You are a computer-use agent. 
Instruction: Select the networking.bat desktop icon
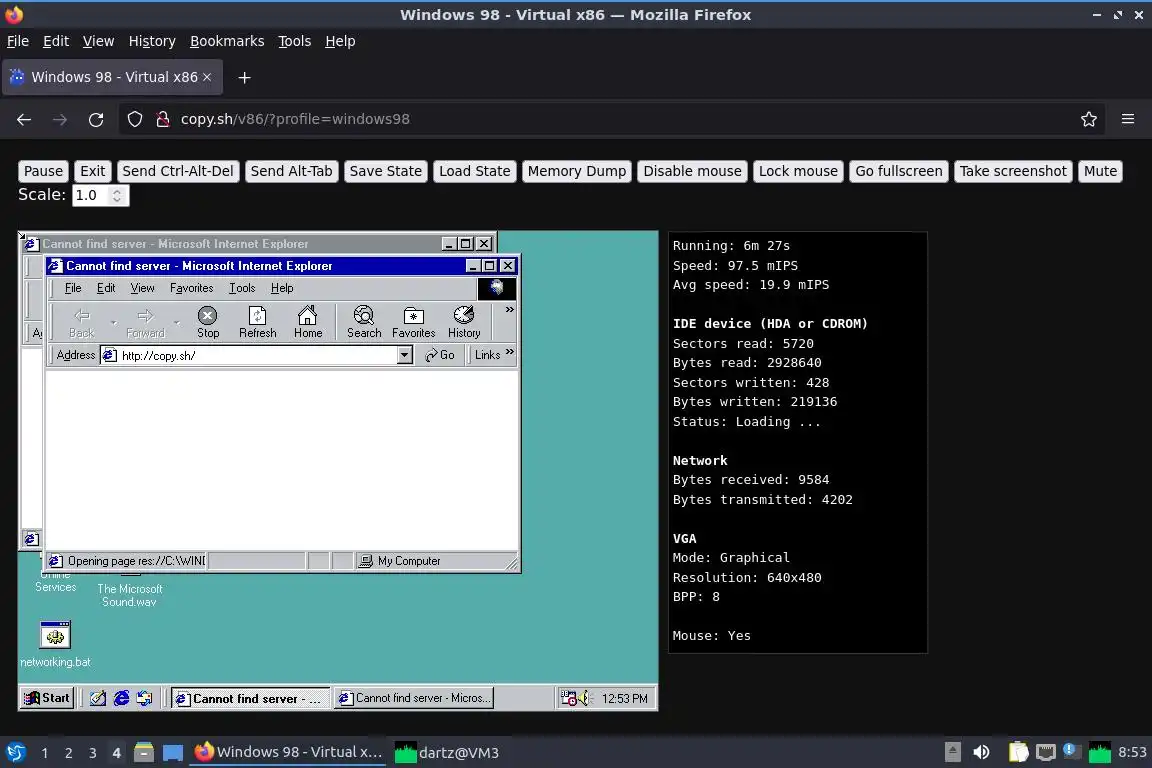tap(55, 645)
